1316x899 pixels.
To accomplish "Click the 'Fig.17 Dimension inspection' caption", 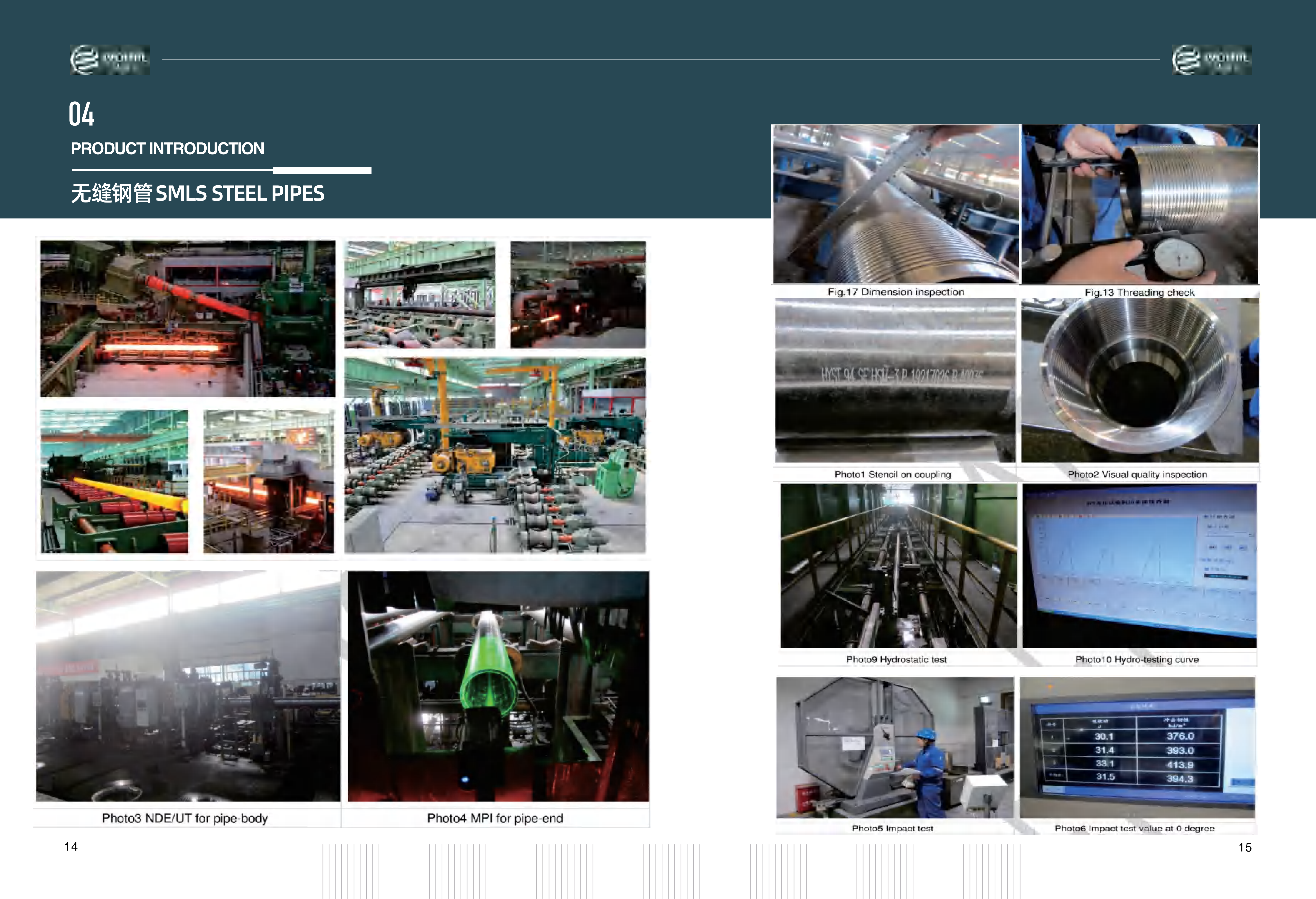I will coord(896,292).
